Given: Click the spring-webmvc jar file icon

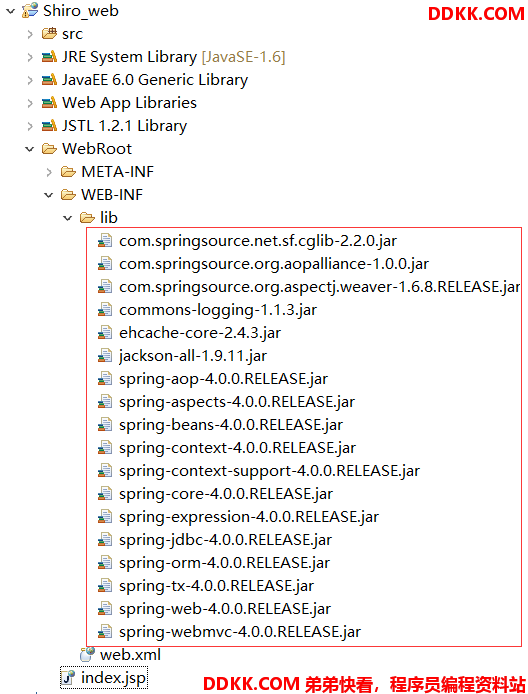Looking at the screenshot, I should [x=105, y=632].
